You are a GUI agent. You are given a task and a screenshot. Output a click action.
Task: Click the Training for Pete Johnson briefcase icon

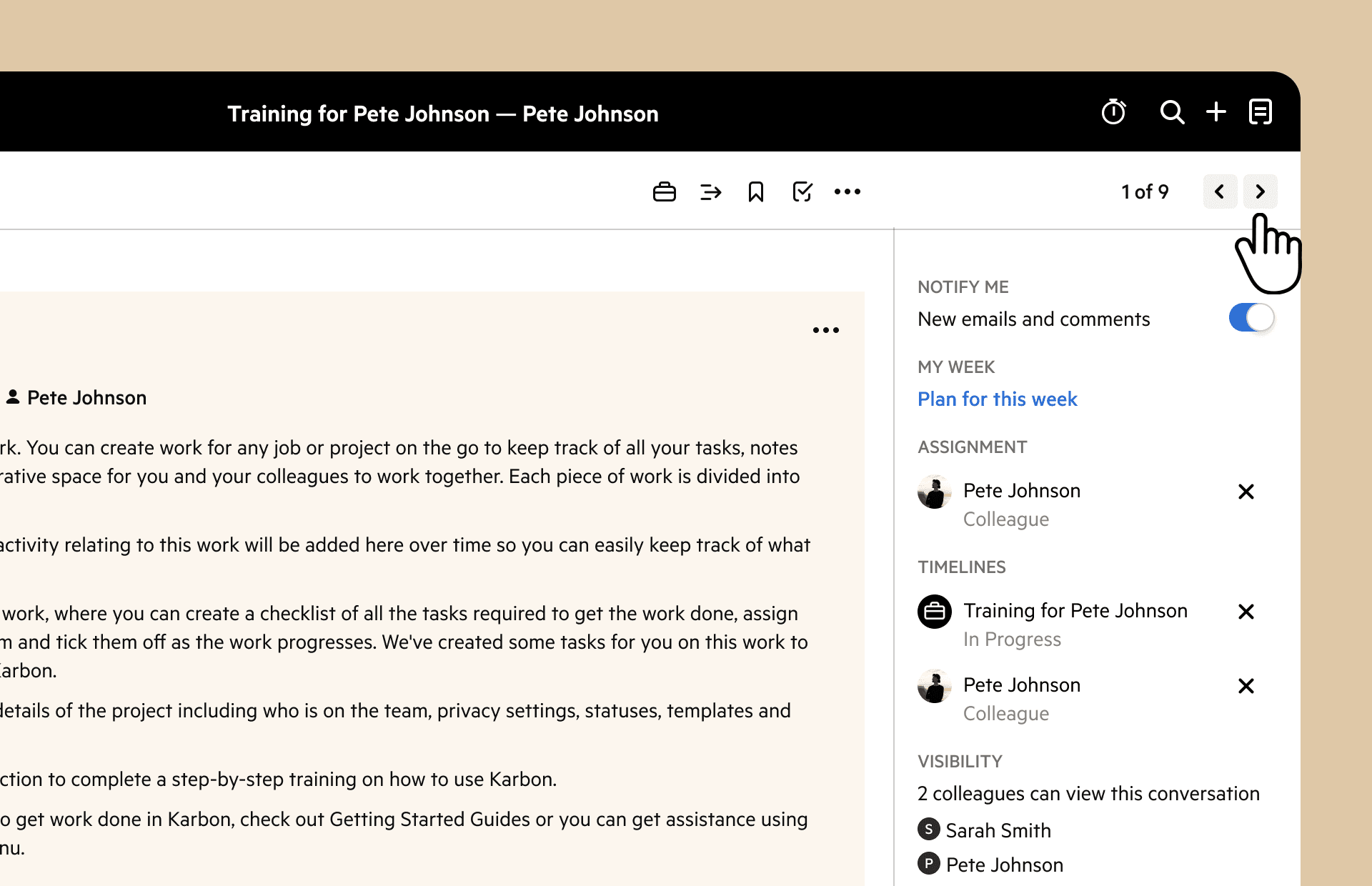click(x=935, y=612)
